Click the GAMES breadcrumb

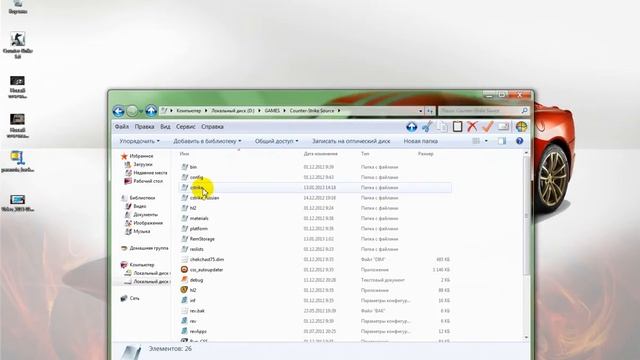[272, 111]
